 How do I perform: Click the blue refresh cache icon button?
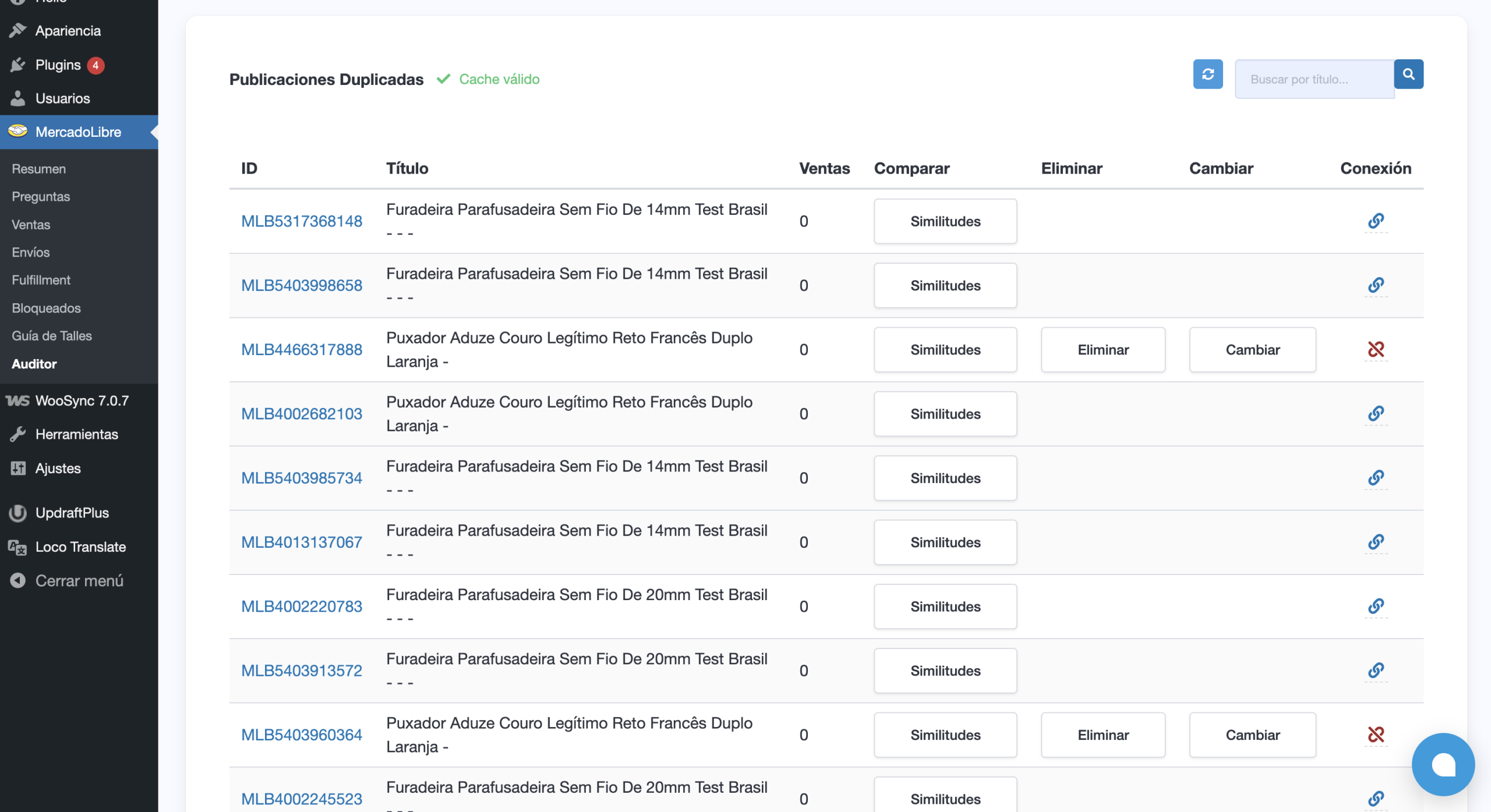[1207, 75]
